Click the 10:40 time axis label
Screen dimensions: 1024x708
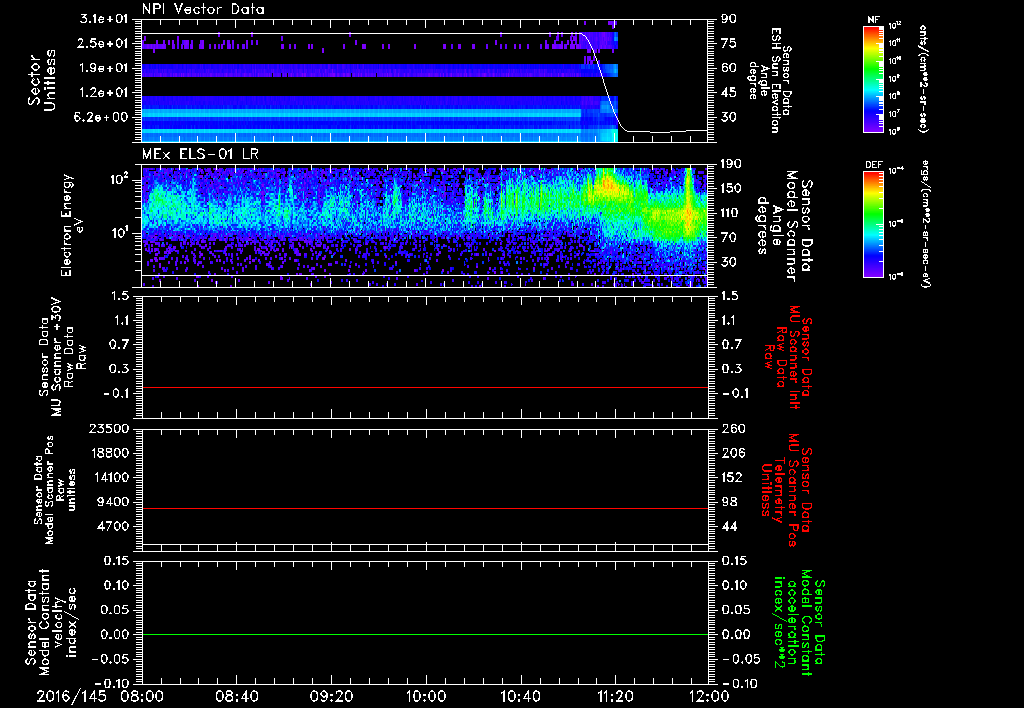pos(520,695)
